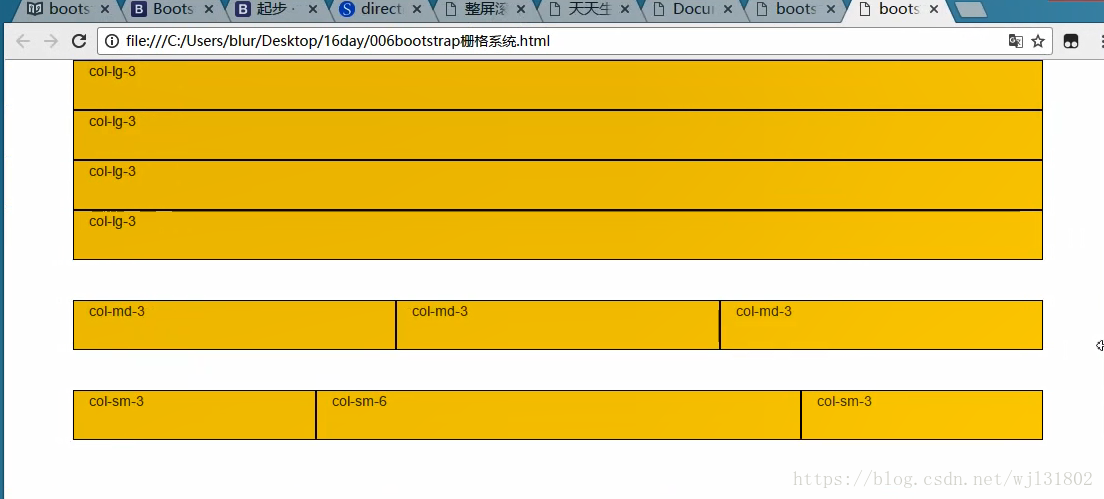This screenshot has width=1104, height=499.
Task: Click the 'col-sm-6' column text
Action: pyautogui.click(x=359, y=401)
